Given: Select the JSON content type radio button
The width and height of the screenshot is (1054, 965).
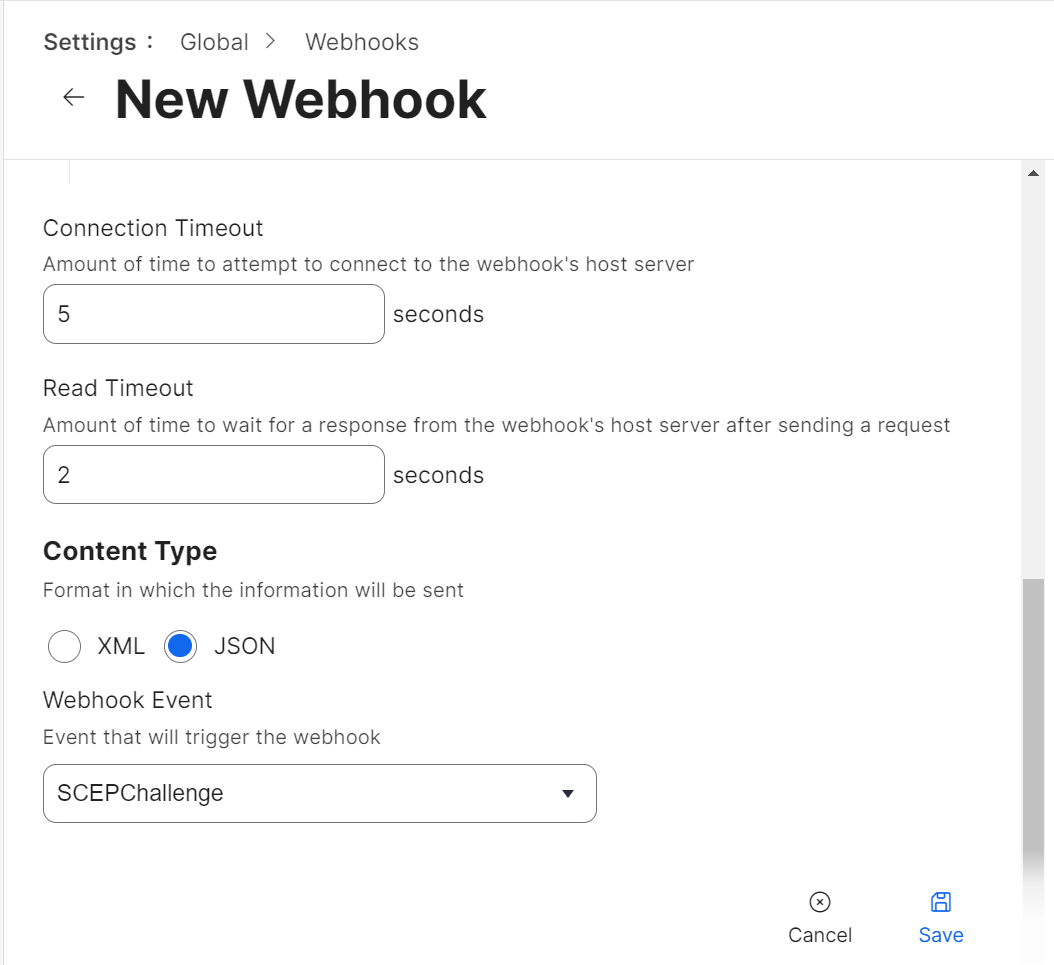Looking at the screenshot, I should (x=181, y=646).
